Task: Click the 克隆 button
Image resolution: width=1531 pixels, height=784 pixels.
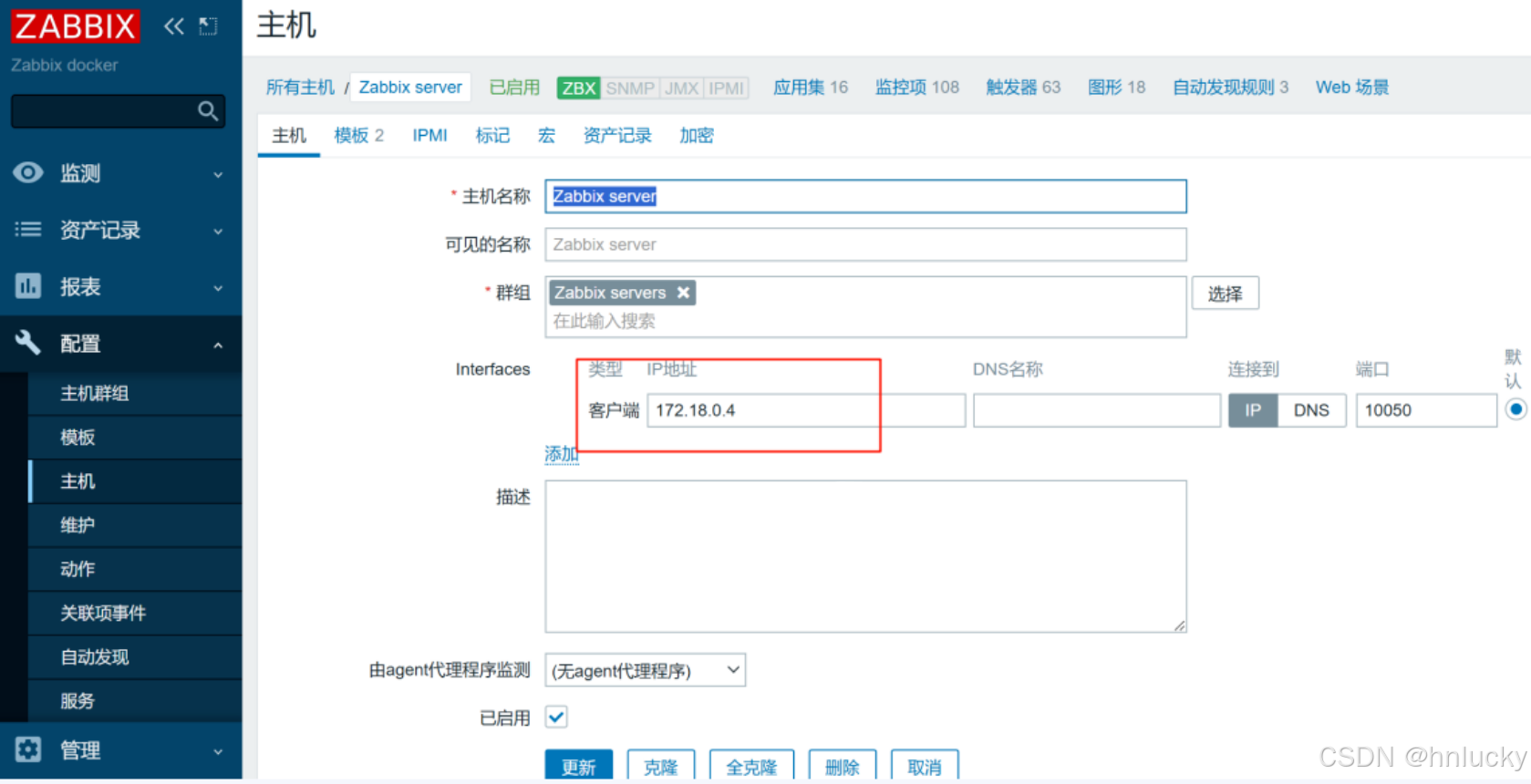Action: pyautogui.click(x=661, y=766)
